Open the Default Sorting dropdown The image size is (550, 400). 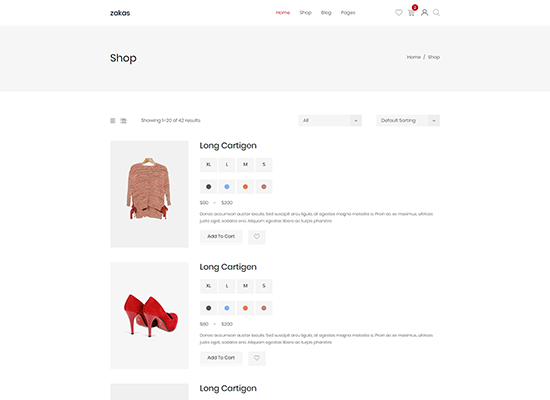408,120
